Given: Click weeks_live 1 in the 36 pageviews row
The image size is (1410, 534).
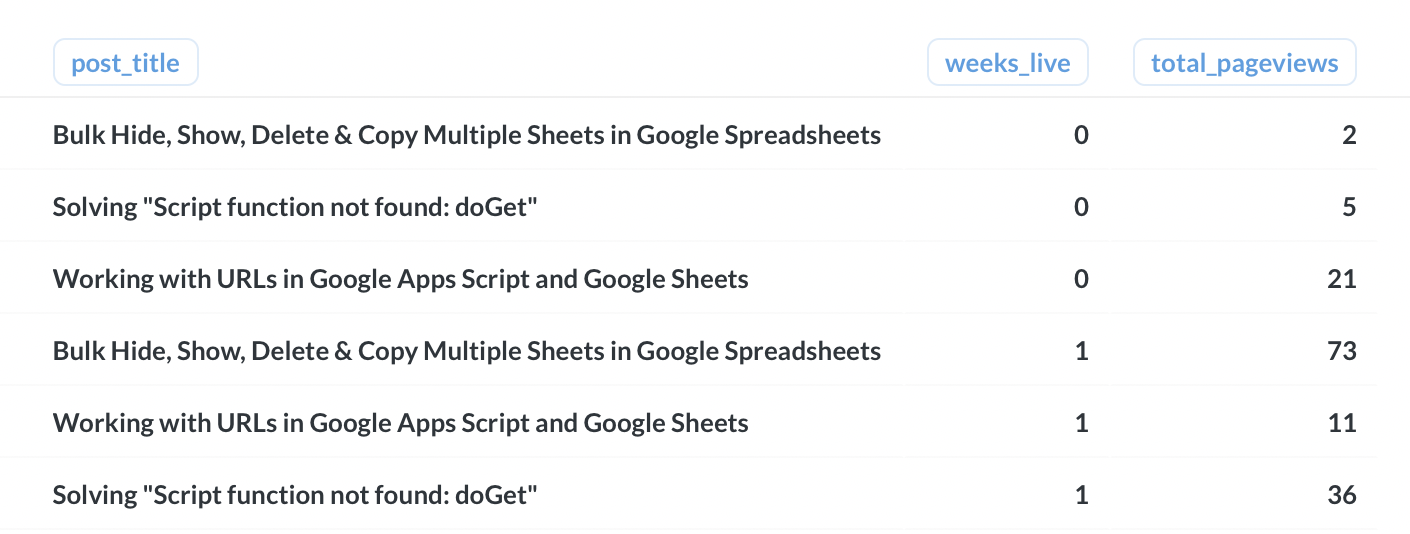Looking at the screenshot, I should tap(1080, 495).
